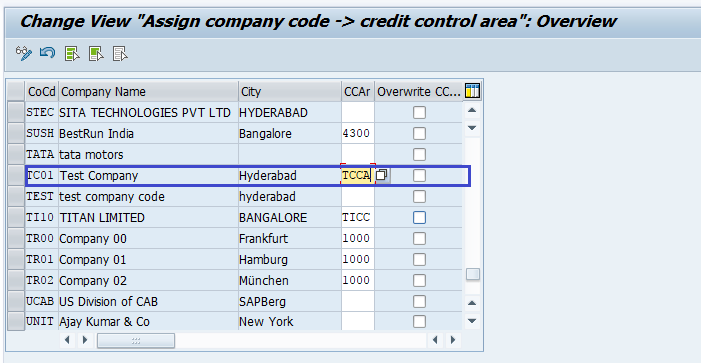The width and height of the screenshot is (701, 363).
Task: Click CCAr field of BestRun India (4300)
Action: 358,134
